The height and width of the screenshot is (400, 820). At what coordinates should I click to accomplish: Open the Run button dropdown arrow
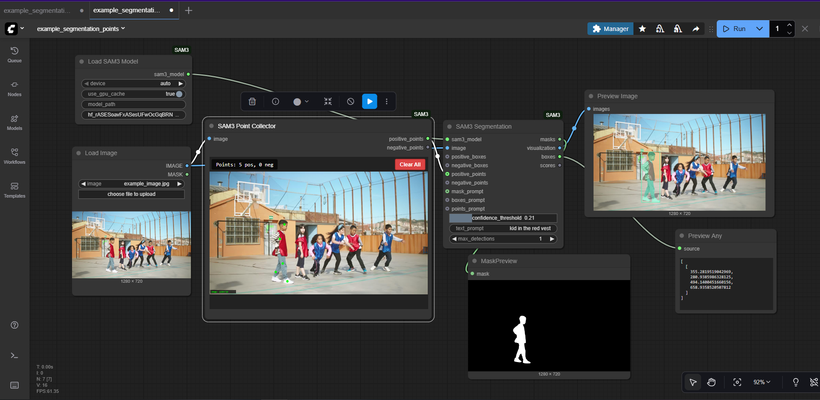759,29
